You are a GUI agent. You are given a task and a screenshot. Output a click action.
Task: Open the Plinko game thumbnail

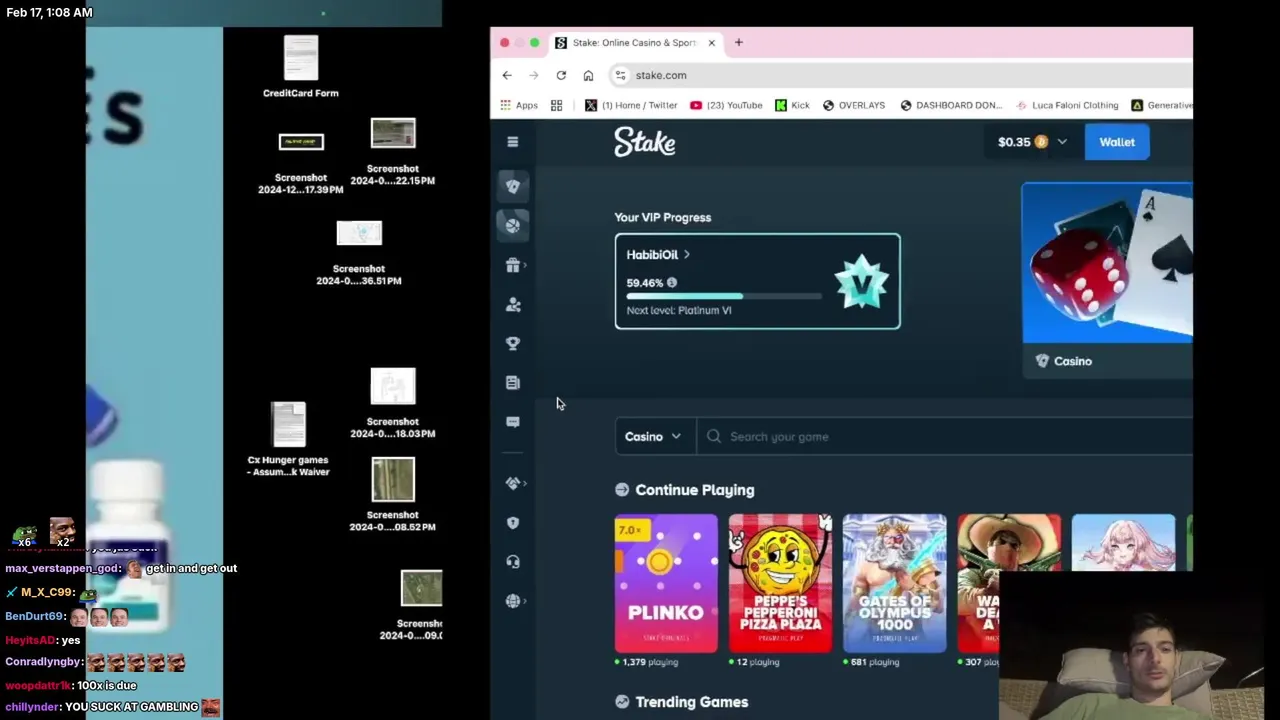click(x=666, y=583)
